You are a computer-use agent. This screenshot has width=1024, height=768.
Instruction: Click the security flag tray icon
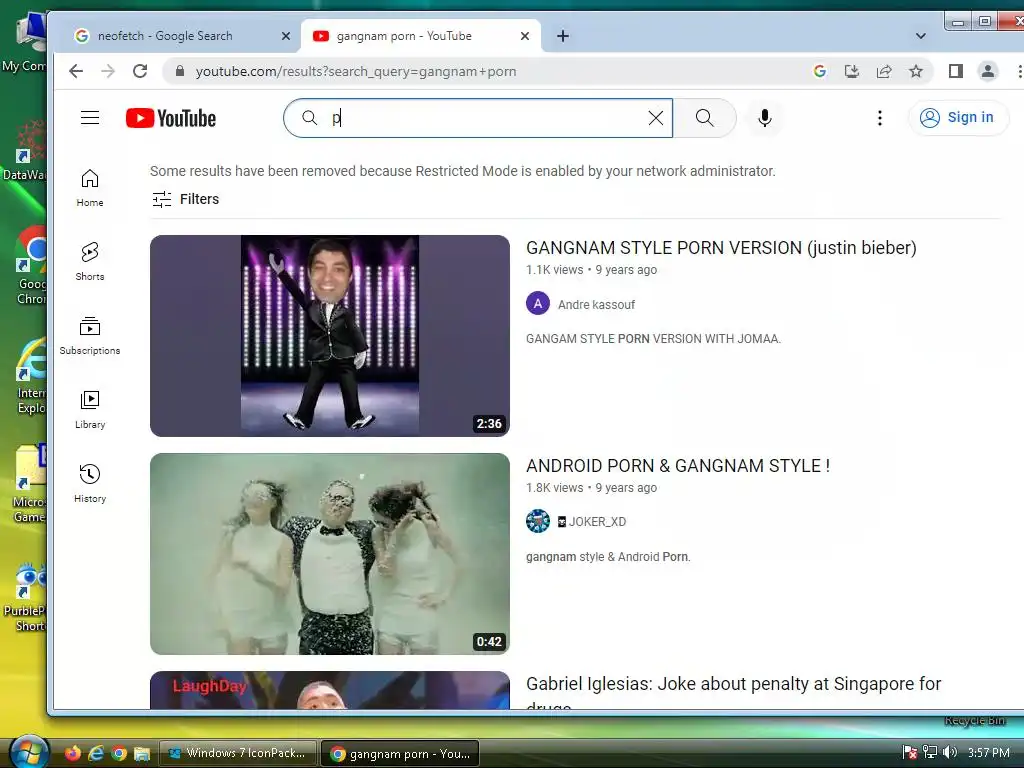click(x=909, y=752)
